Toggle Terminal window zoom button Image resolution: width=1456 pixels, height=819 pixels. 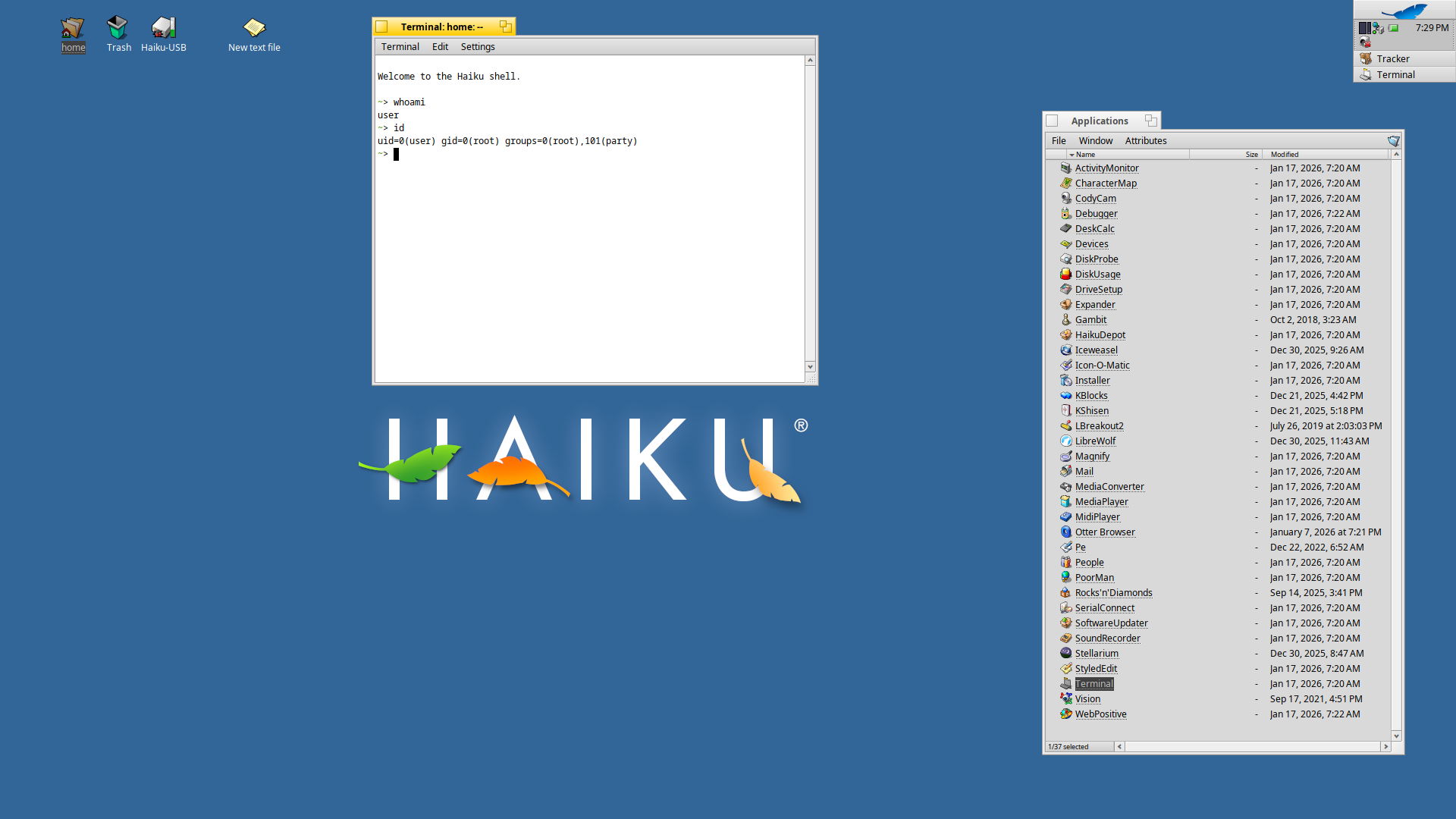(505, 27)
